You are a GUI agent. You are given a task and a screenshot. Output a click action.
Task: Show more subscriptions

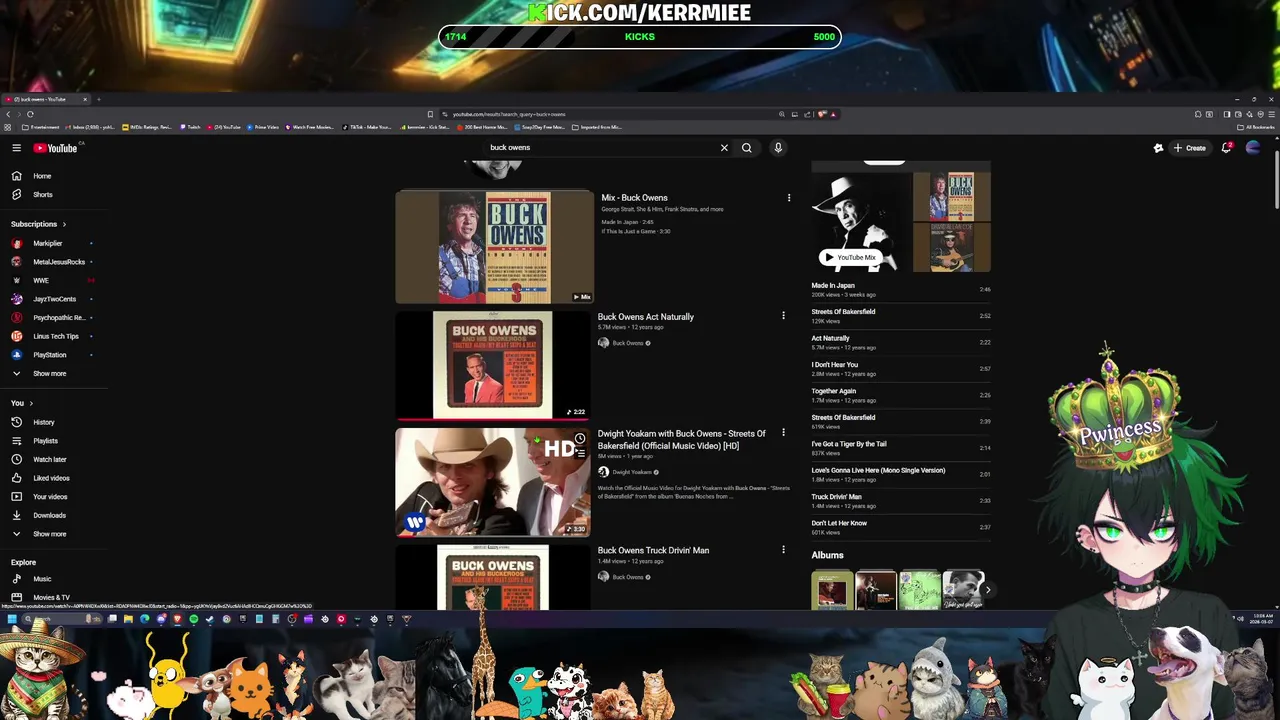54,374
